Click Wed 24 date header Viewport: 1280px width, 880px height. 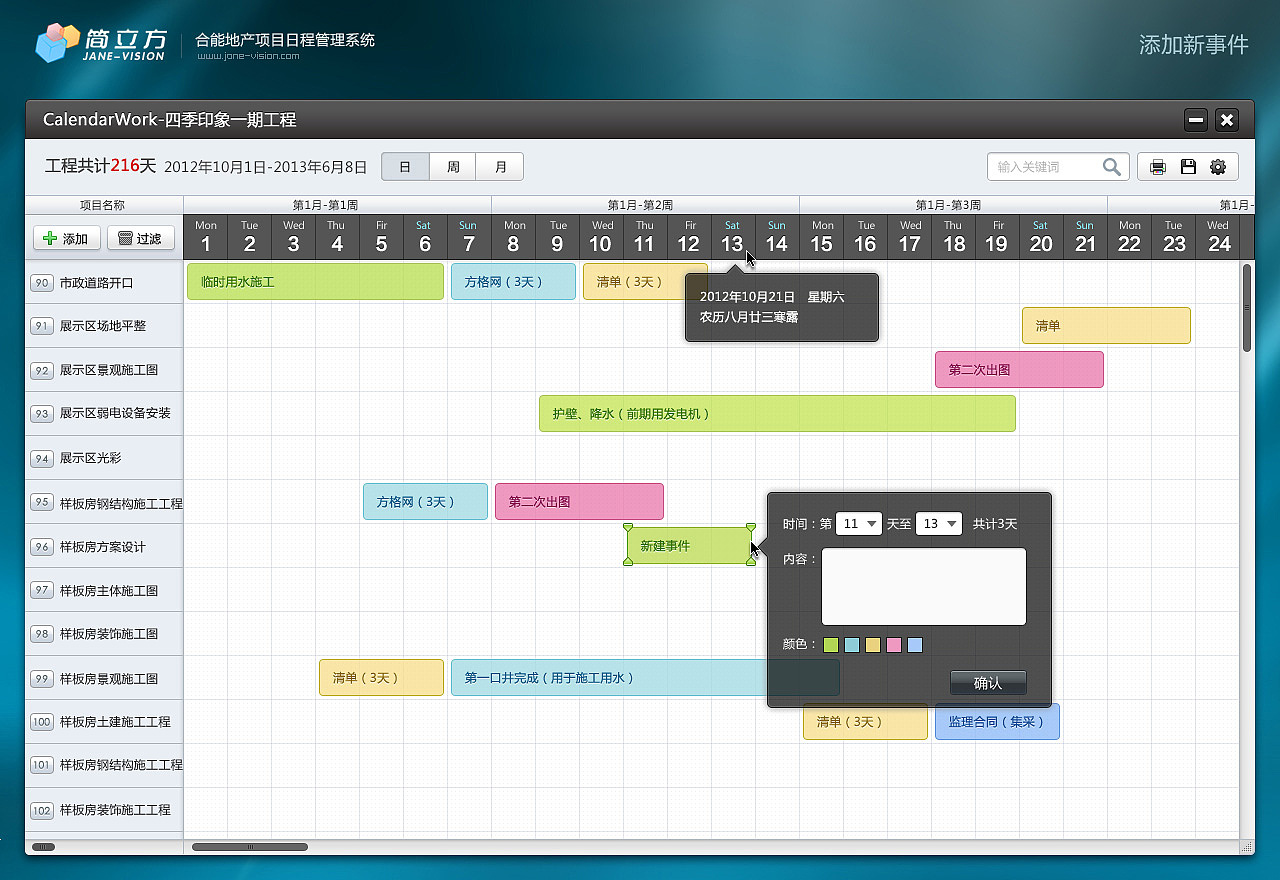click(1218, 237)
